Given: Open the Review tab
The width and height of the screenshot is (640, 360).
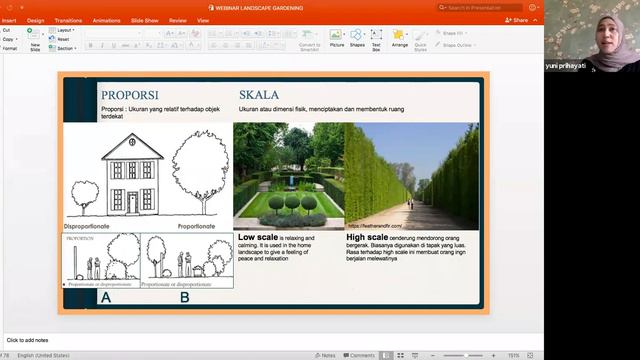Looking at the screenshot, I should point(178,20).
